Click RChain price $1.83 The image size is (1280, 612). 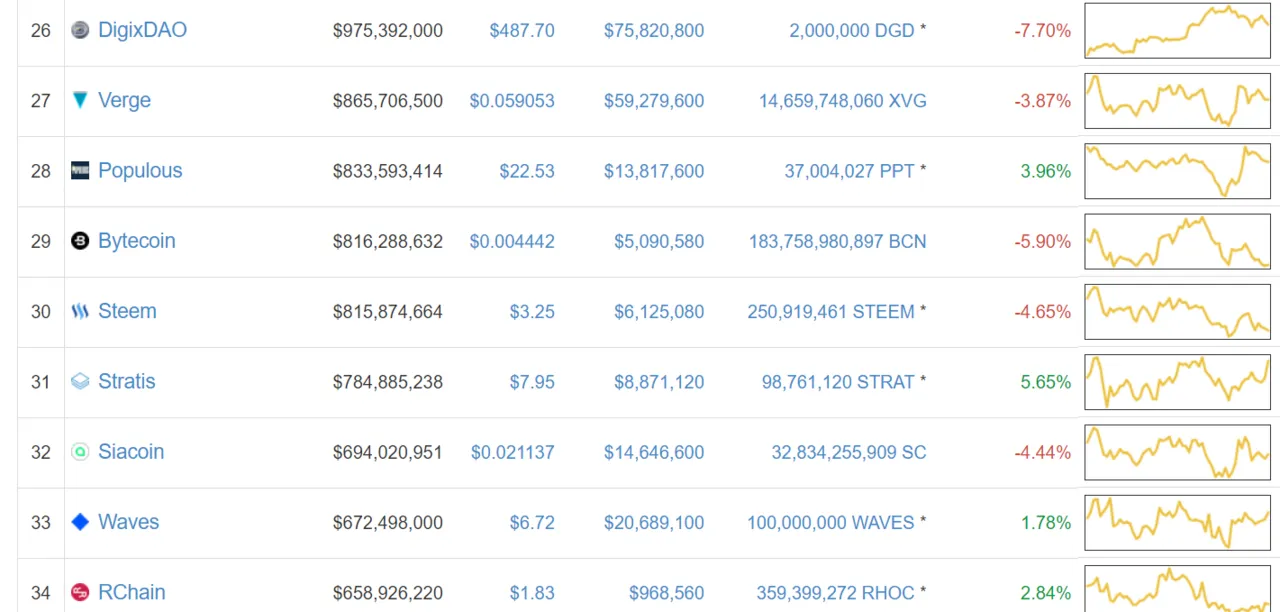tap(532, 593)
